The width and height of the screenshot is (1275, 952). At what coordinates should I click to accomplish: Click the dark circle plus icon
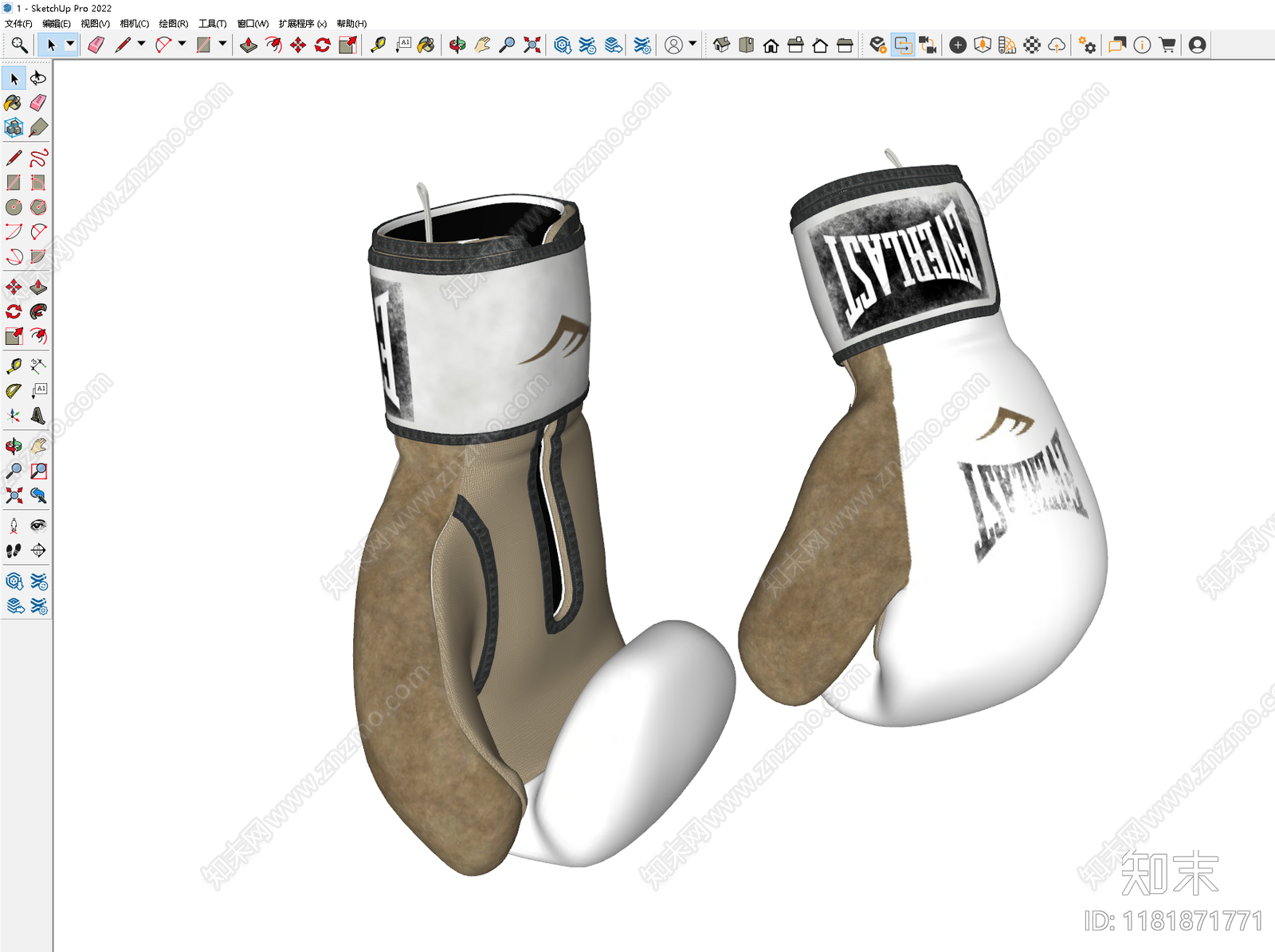click(x=958, y=45)
